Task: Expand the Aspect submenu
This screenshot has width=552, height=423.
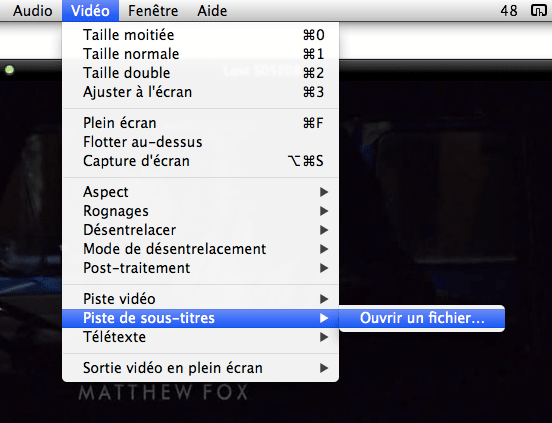Action: pos(200,192)
